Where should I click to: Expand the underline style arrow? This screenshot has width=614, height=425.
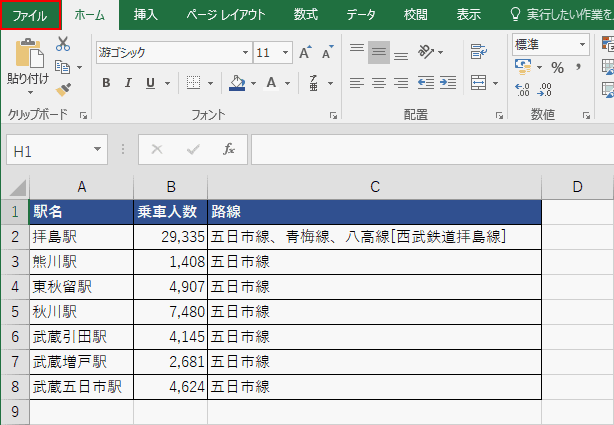coord(168,83)
